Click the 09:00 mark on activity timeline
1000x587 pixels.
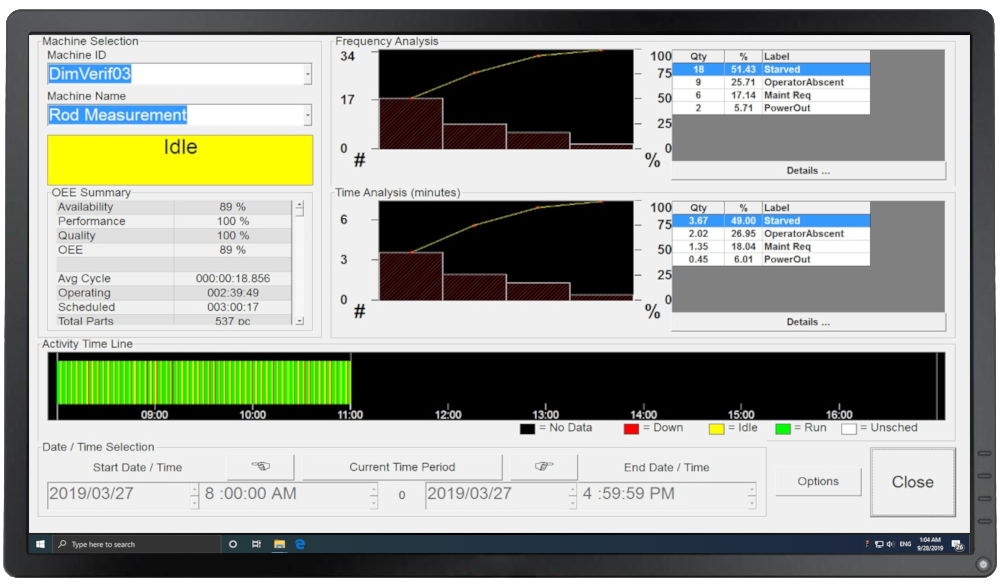pyautogui.click(x=154, y=414)
